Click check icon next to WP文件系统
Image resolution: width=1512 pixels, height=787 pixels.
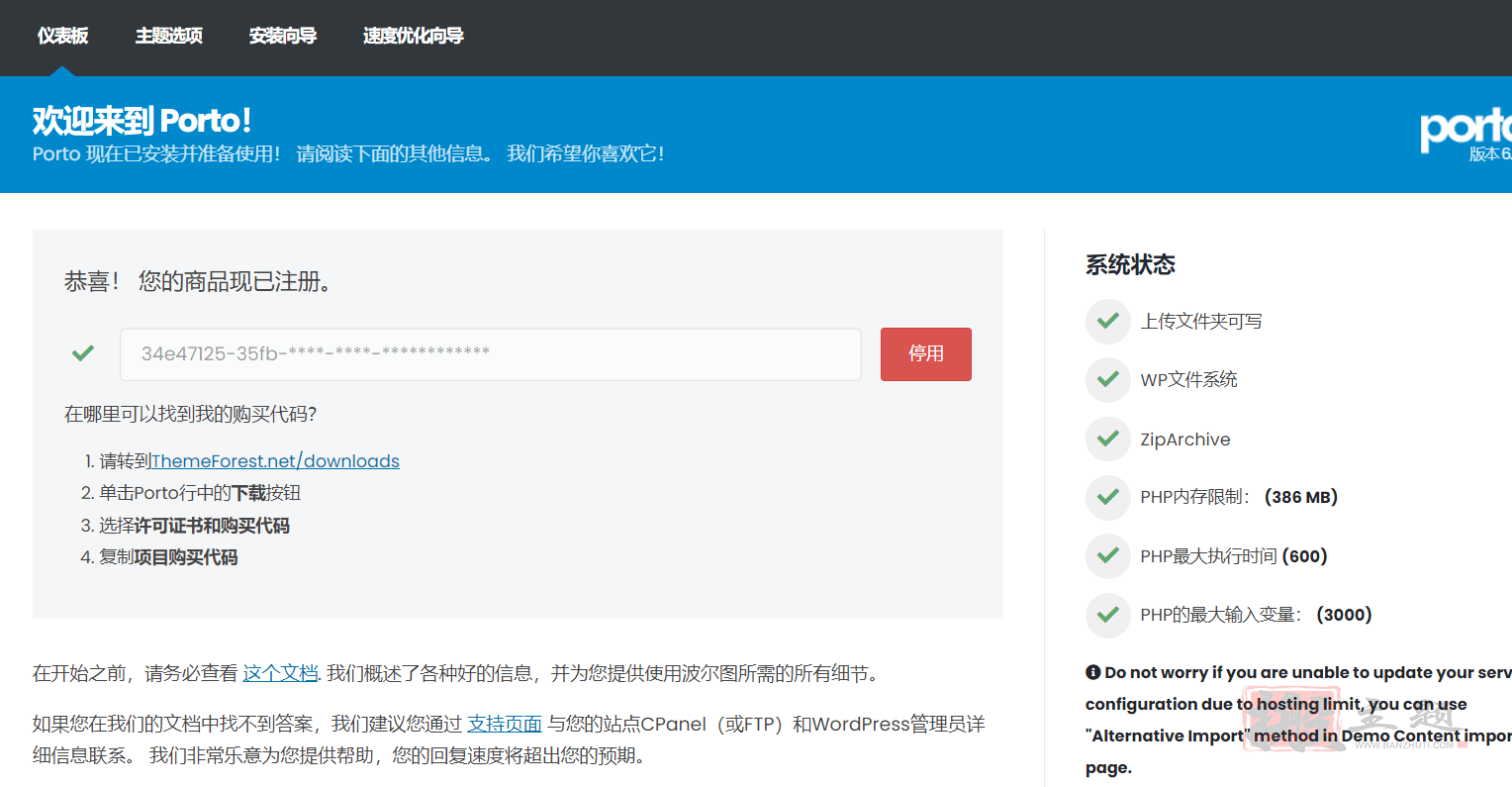click(x=1108, y=379)
